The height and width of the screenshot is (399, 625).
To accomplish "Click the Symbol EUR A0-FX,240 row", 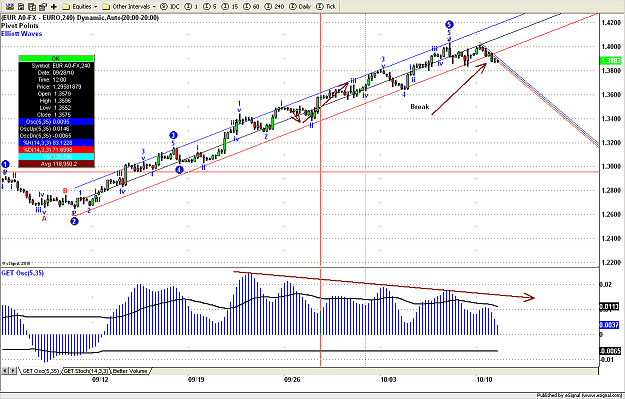I will [x=56, y=66].
